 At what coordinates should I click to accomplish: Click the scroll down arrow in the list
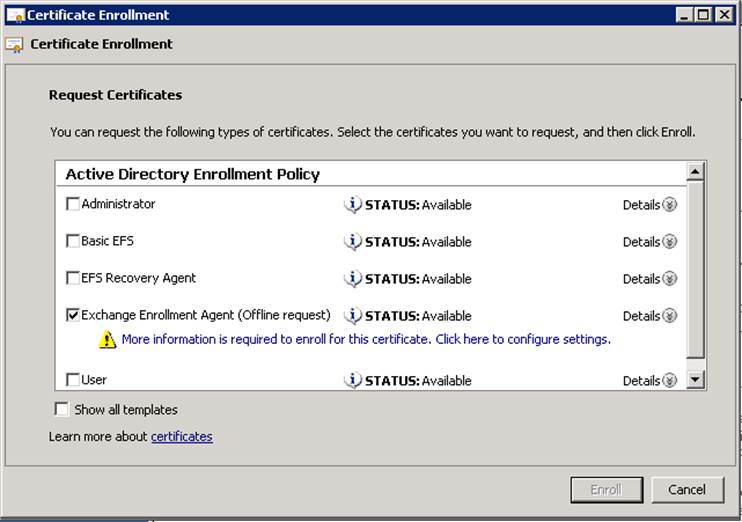coord(696,380)
